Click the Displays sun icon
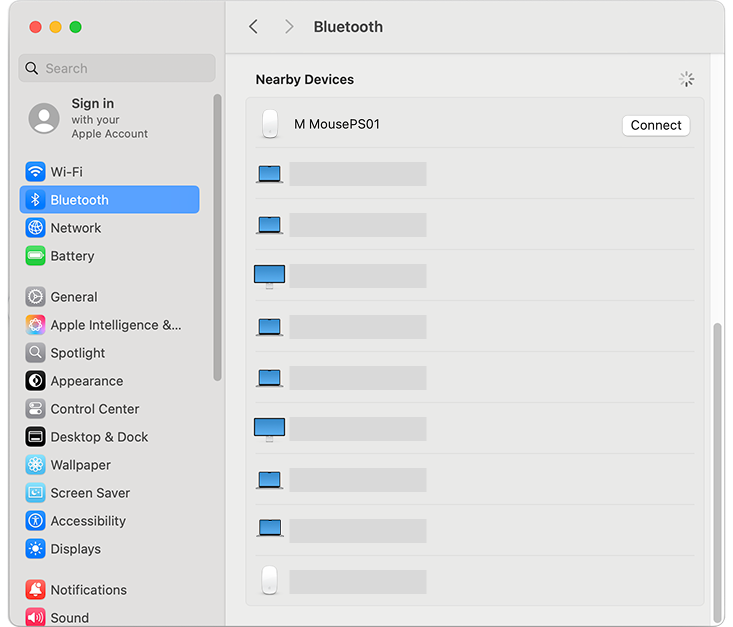The width and height of the screenshot is (733, 627). pos(36,548)
